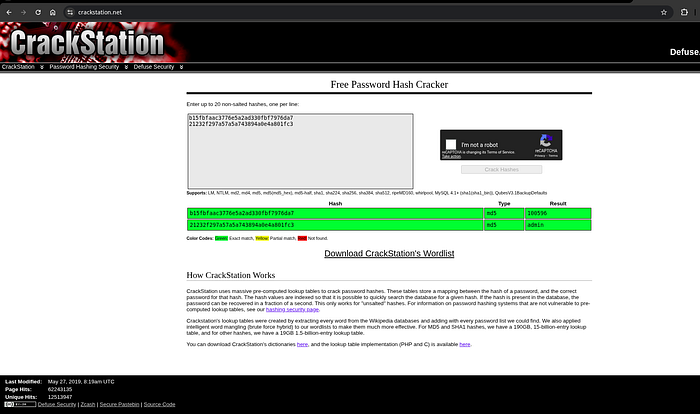Click the Creative Commons license badge
The width and height of the screenshot is (700, 414).
tap(20, 404)
